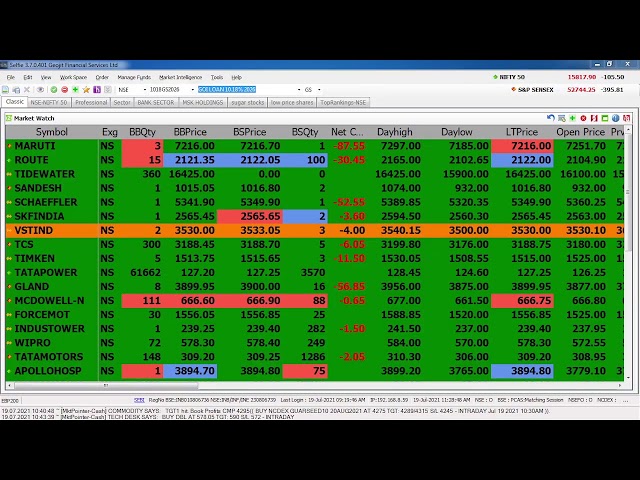Screen dimensions: 640x480
Task: Switch to the MSK HOLDINGS tab
Action: coord(203,102)
